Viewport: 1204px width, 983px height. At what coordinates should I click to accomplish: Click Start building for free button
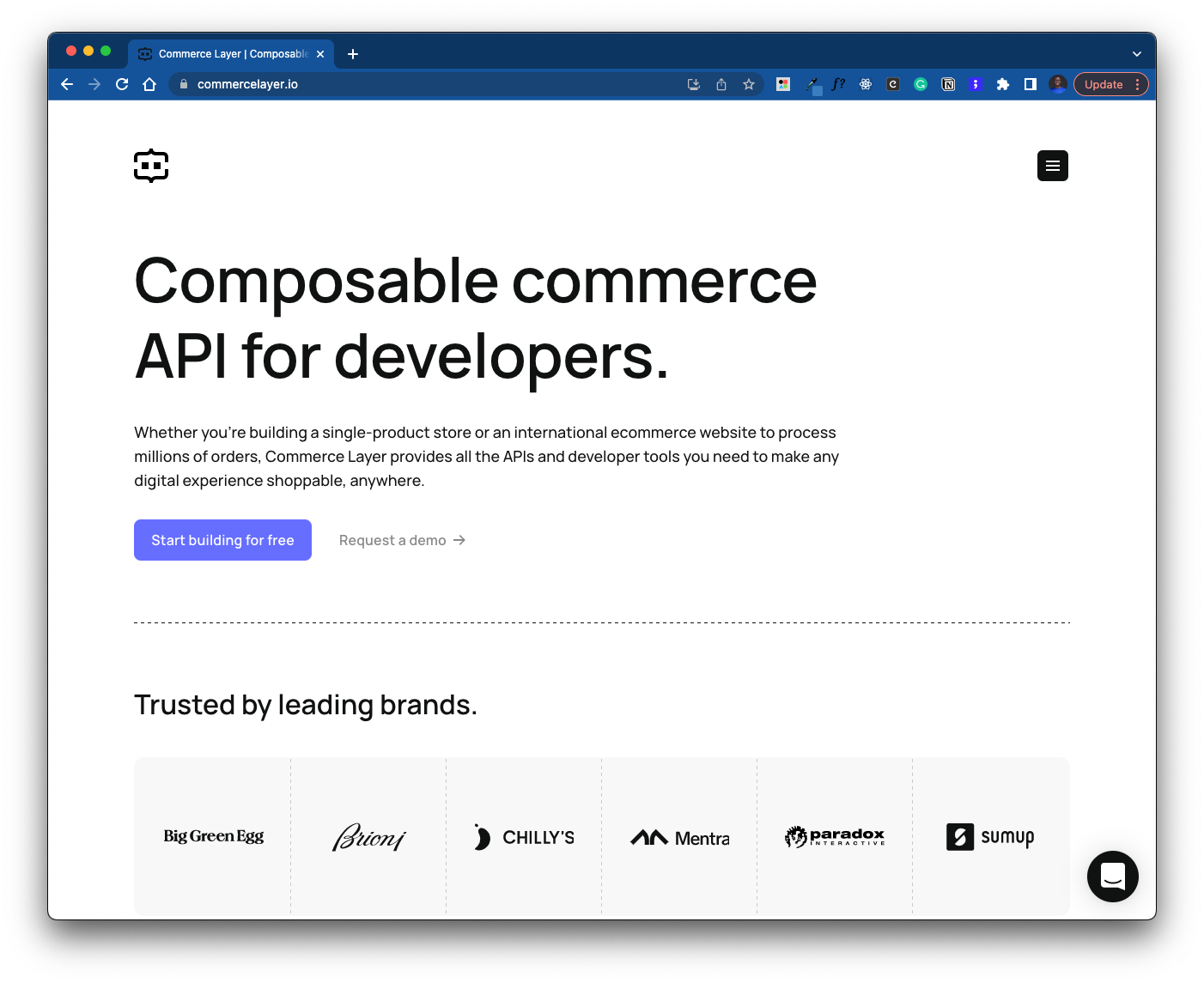(222, 540)
